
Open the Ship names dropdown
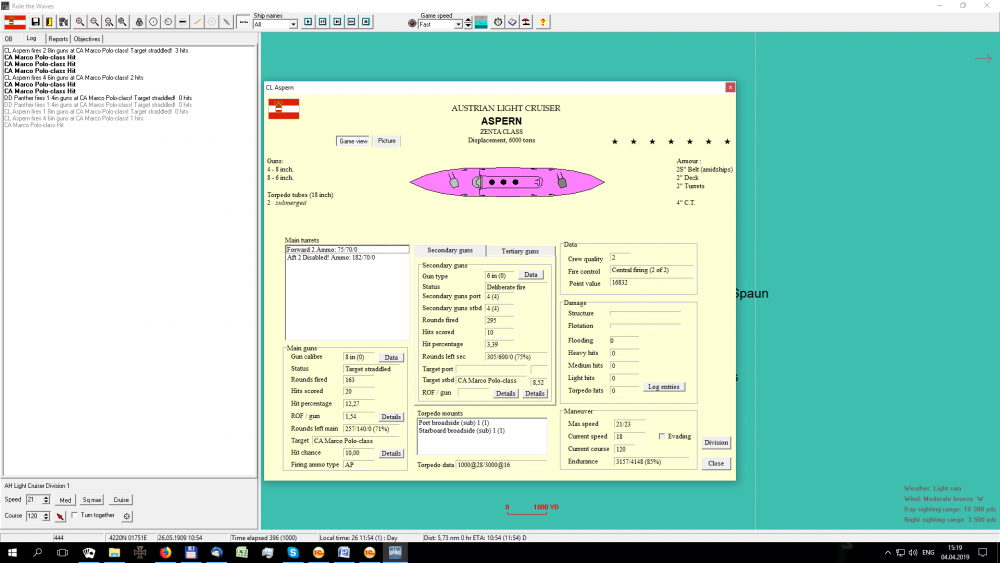point(293,25)
